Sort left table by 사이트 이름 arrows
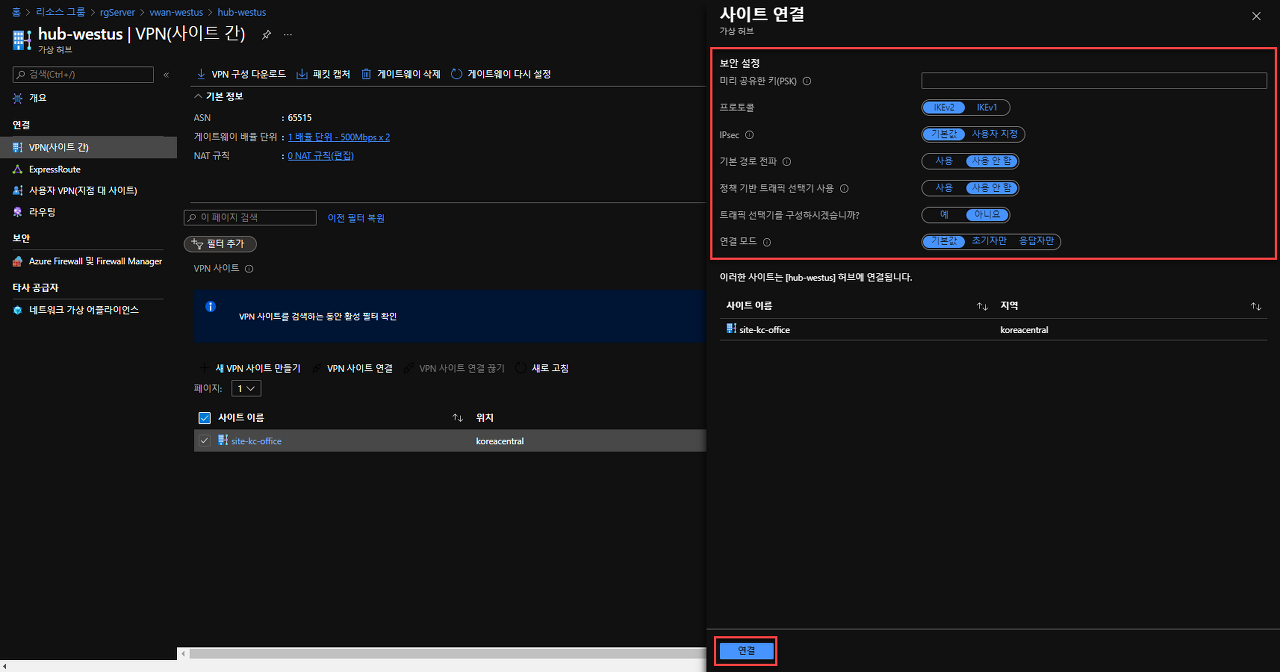The width and height of the screenshot is (1280, 672). click(458, 417)
